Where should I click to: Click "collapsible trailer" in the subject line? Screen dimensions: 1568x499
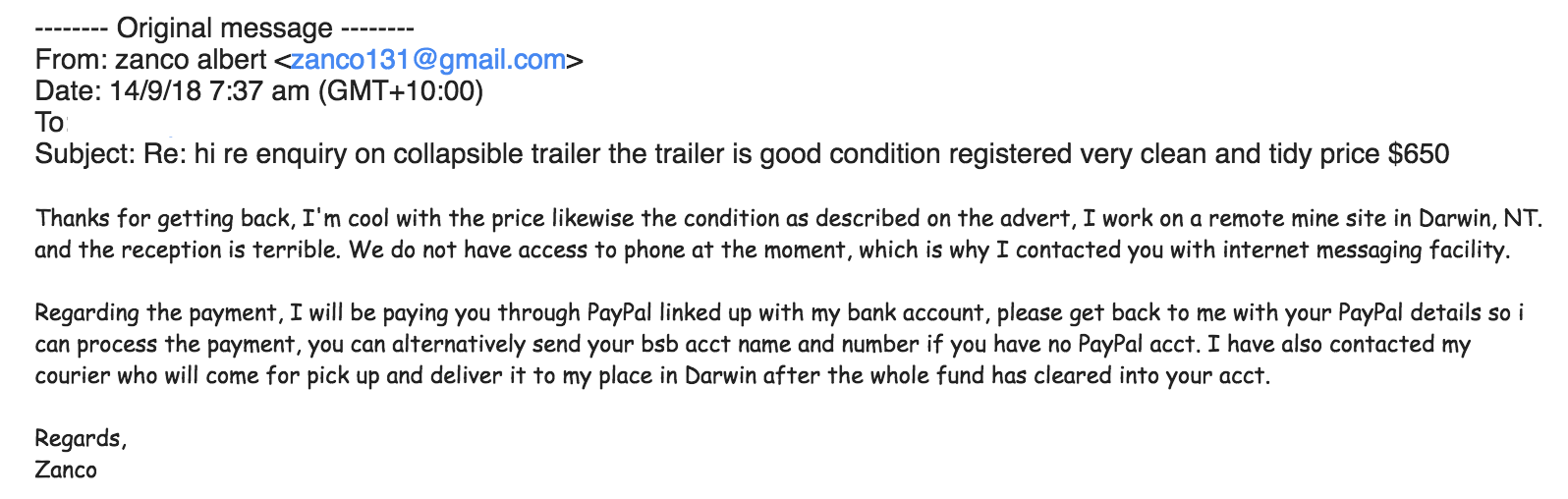tap(497, 154)
